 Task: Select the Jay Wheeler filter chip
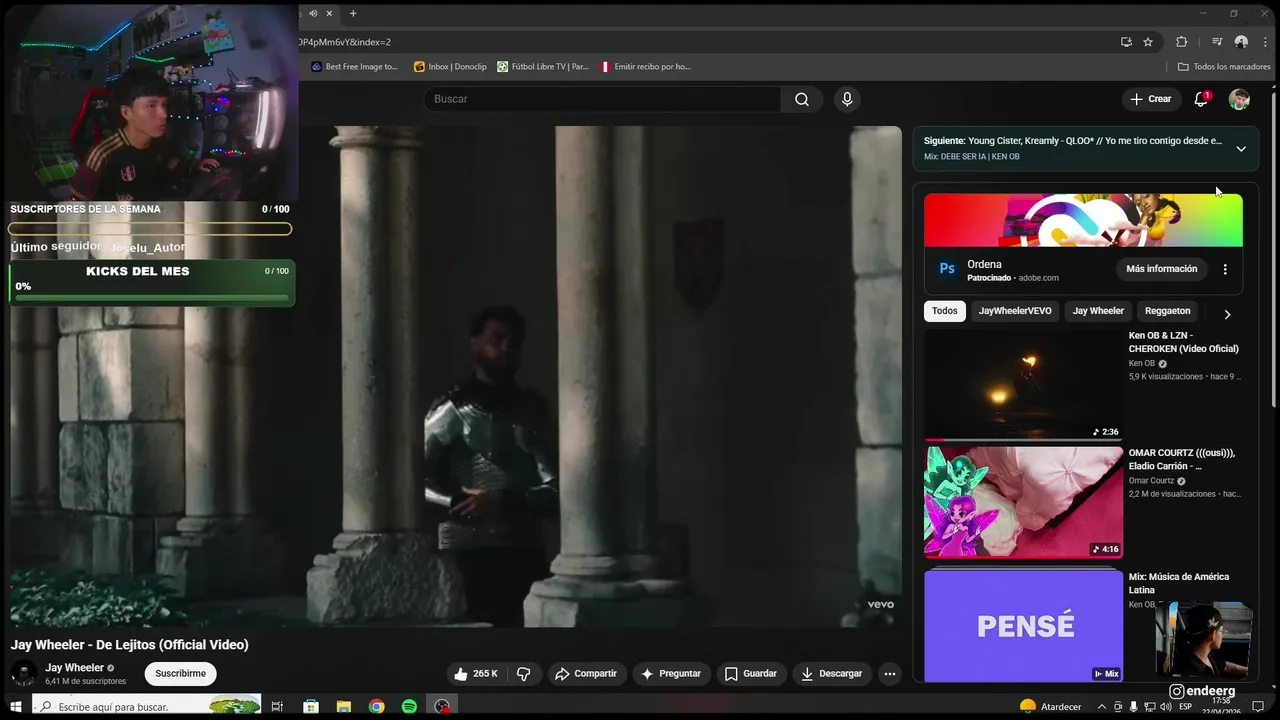[1098, 311]
